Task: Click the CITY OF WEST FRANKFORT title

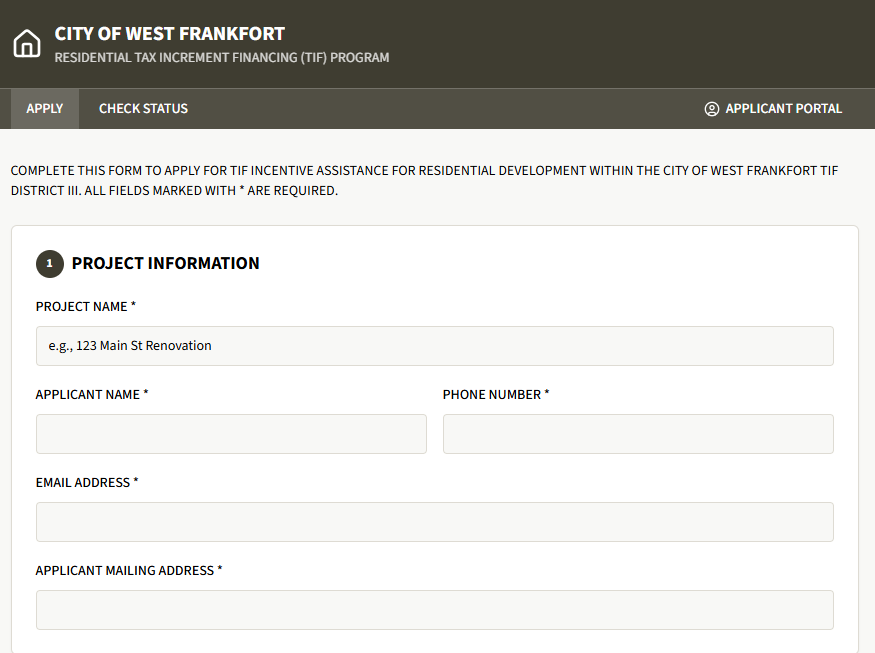Action: pos(170,33)
